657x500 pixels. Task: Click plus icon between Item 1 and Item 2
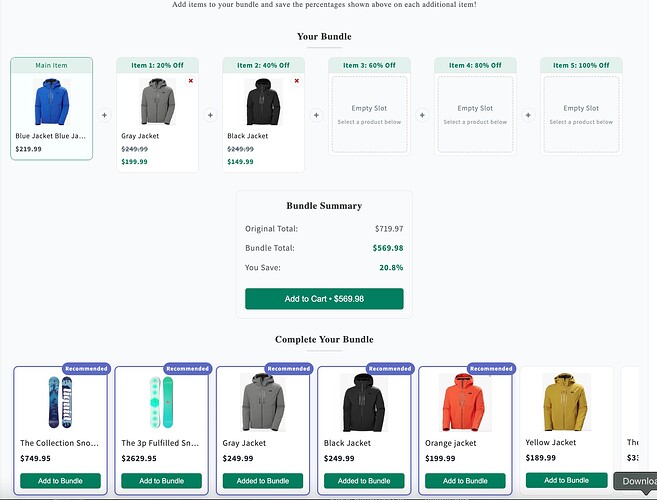tap(210, 115)
